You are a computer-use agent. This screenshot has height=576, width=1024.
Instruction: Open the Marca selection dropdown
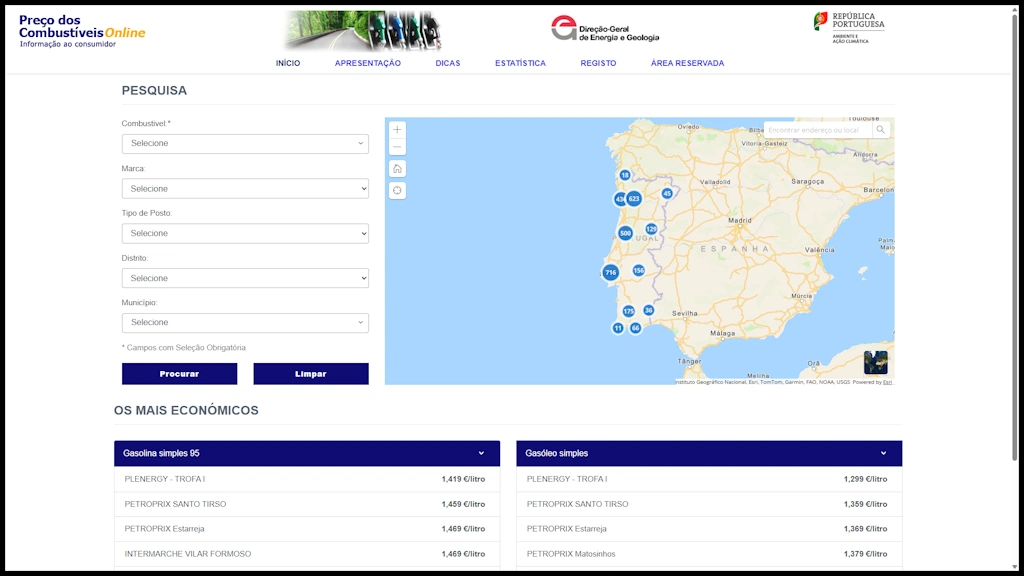245,188
